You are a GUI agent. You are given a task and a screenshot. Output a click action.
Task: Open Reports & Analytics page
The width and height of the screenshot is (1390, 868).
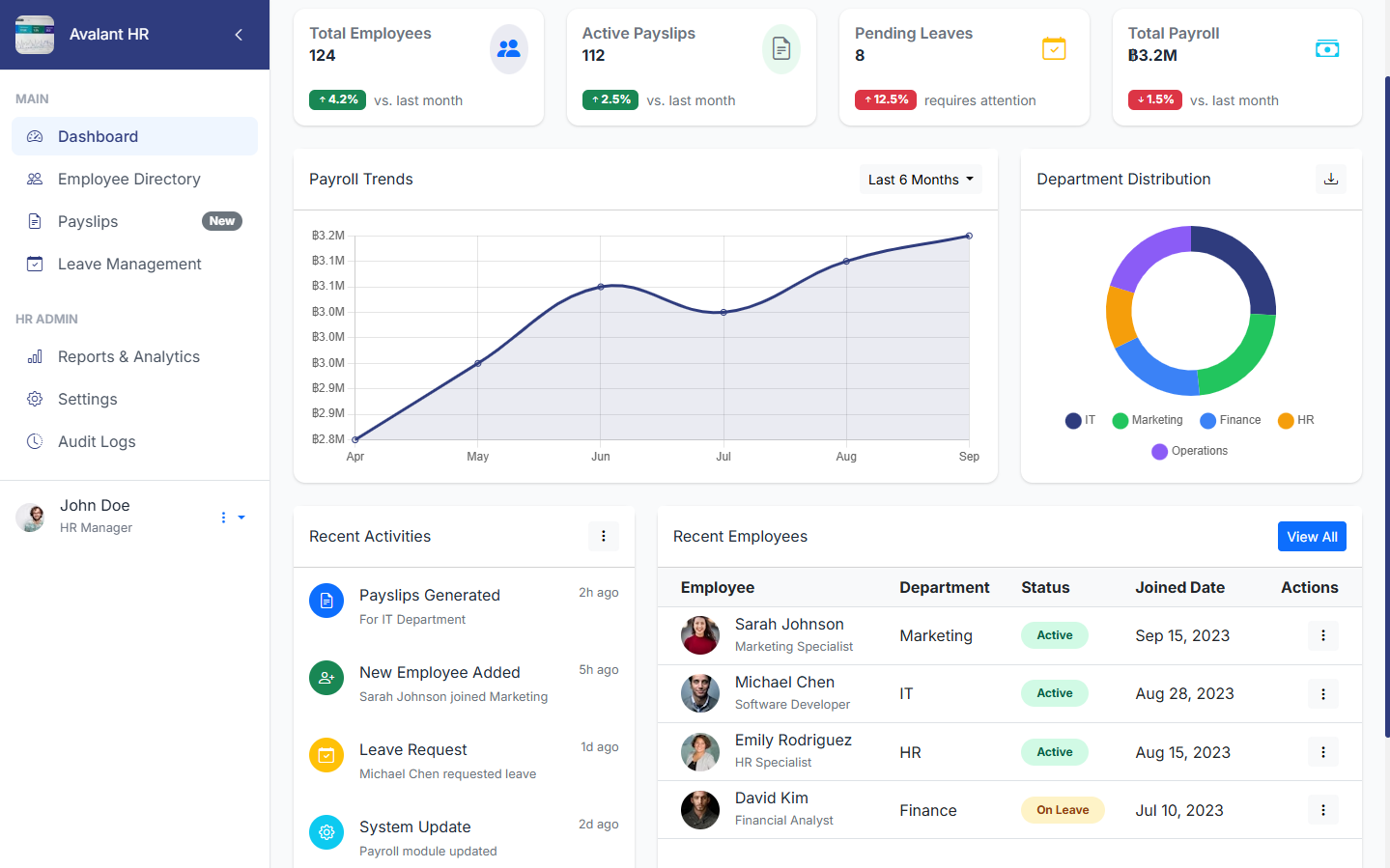click(128, 356)
